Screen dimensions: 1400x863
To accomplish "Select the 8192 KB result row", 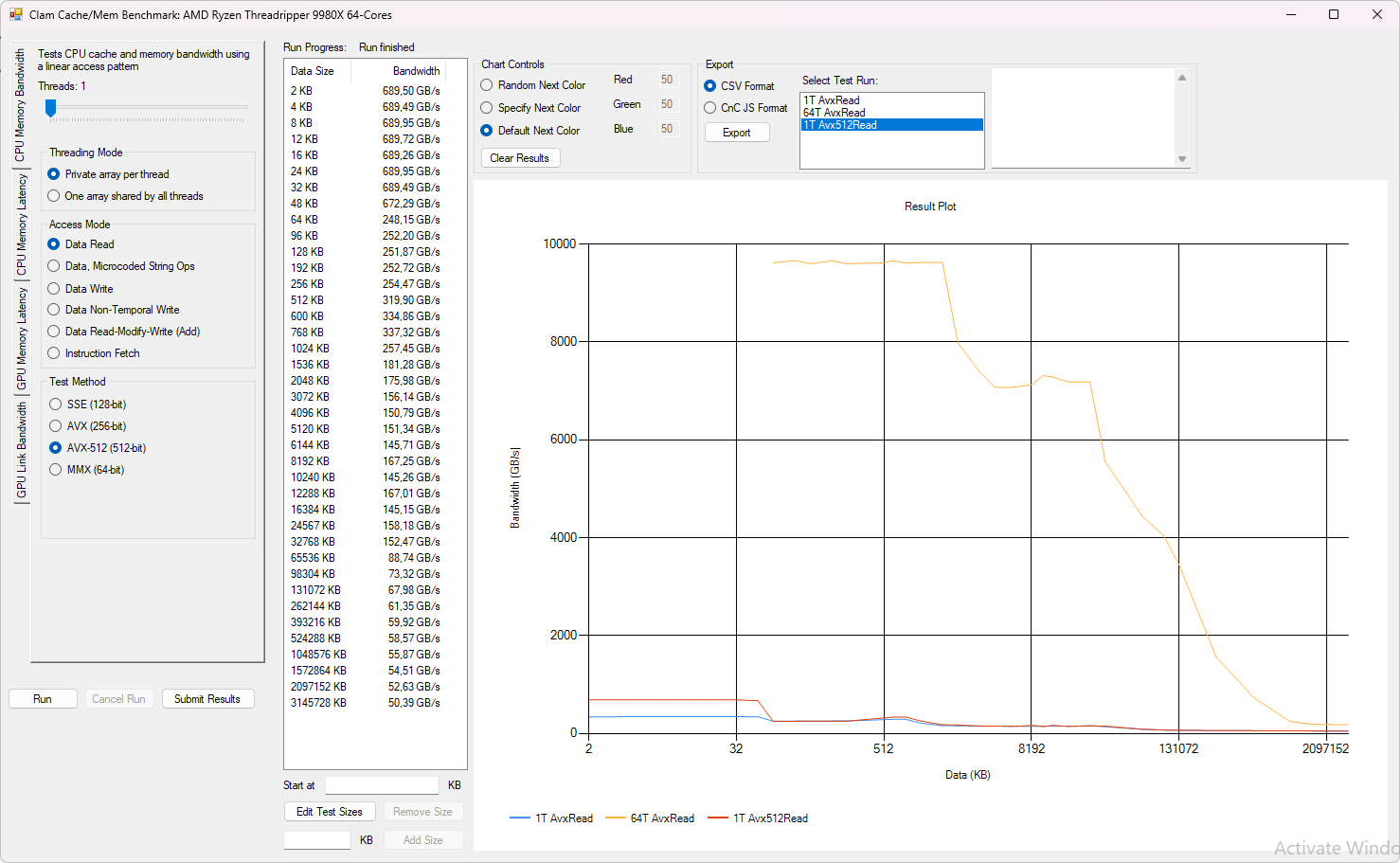I will click(366, 461).
